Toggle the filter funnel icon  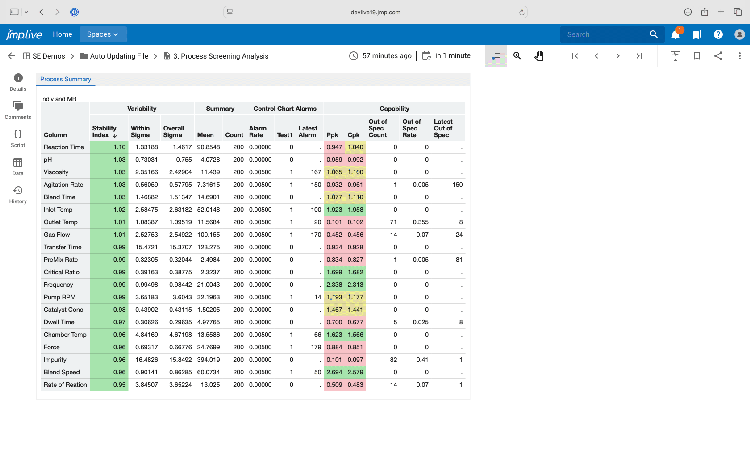point(675,56)
